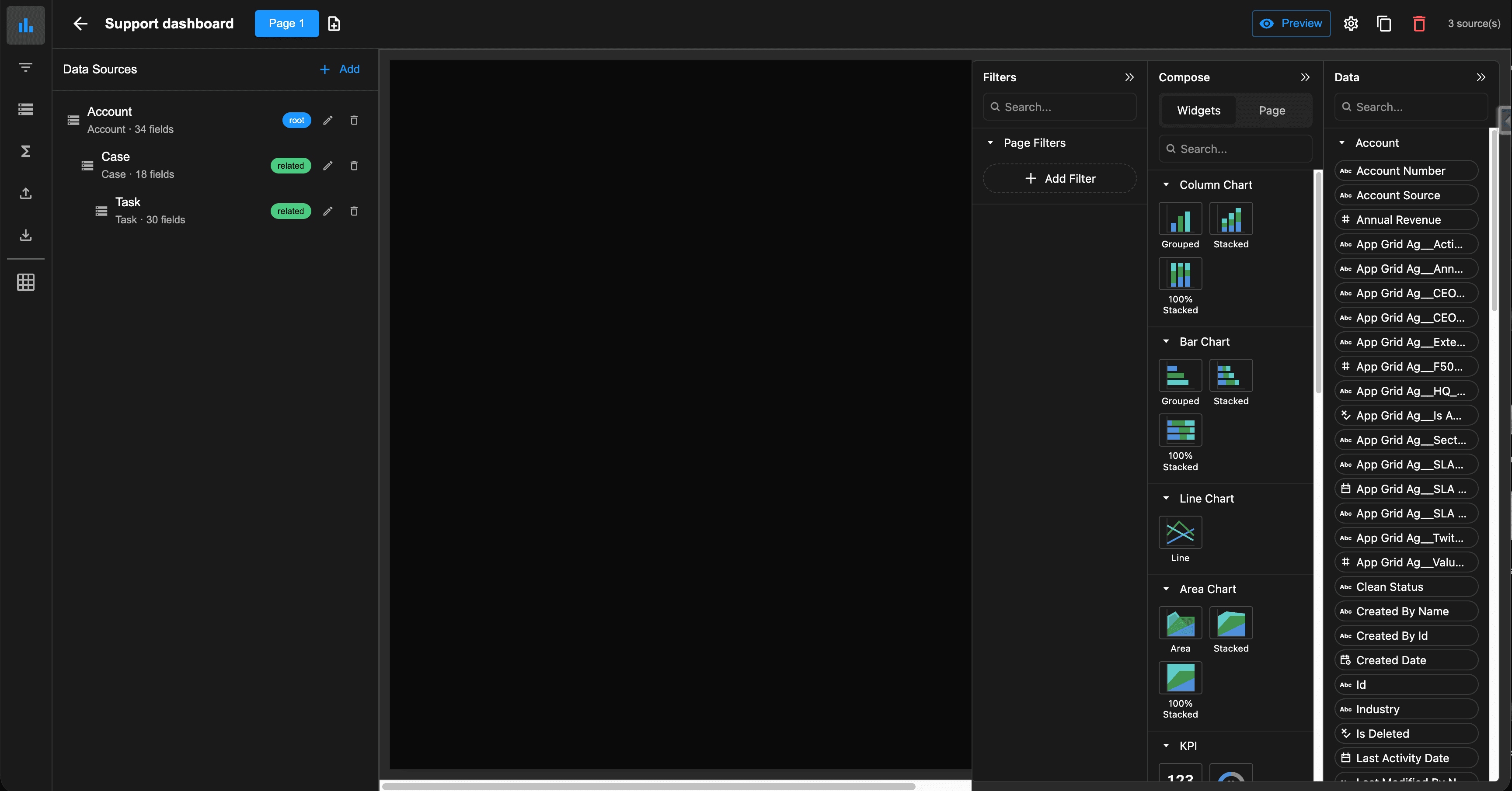
Task: Delete dashboard using red trash icon
Action: (1419, 24)
